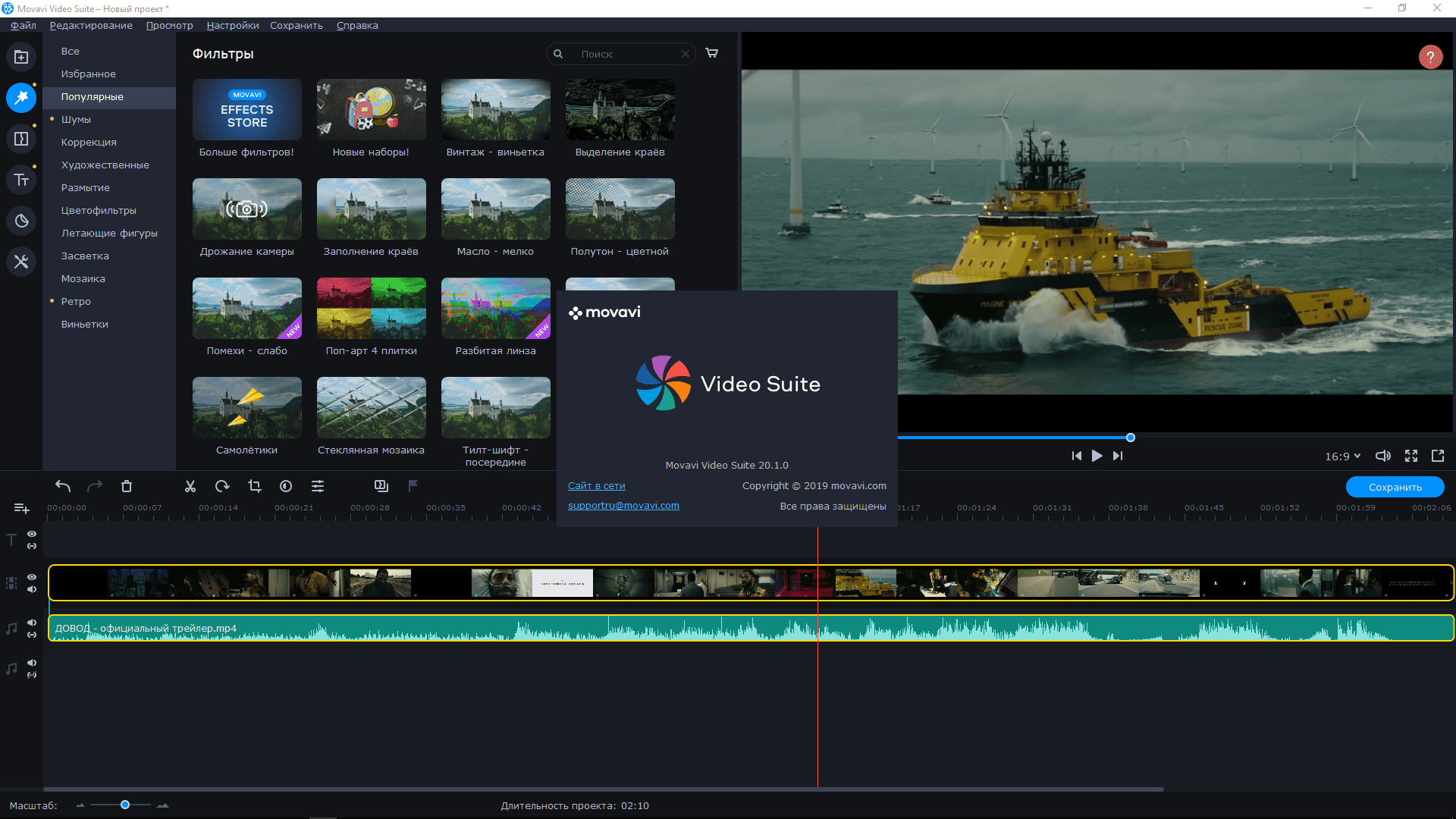The width and height of the screenshot is (1456, 819).
Task: Click the zoom-out mountain icon near Масштаб
Action: (80, 805)
